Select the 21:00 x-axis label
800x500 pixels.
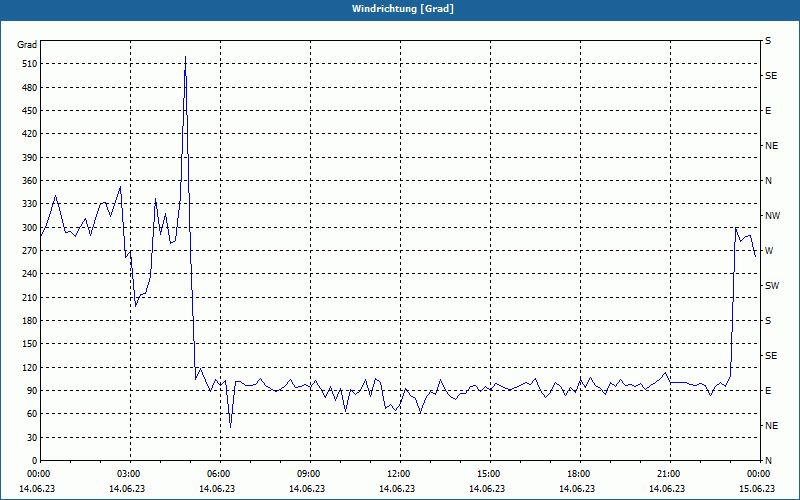point(668,474)
